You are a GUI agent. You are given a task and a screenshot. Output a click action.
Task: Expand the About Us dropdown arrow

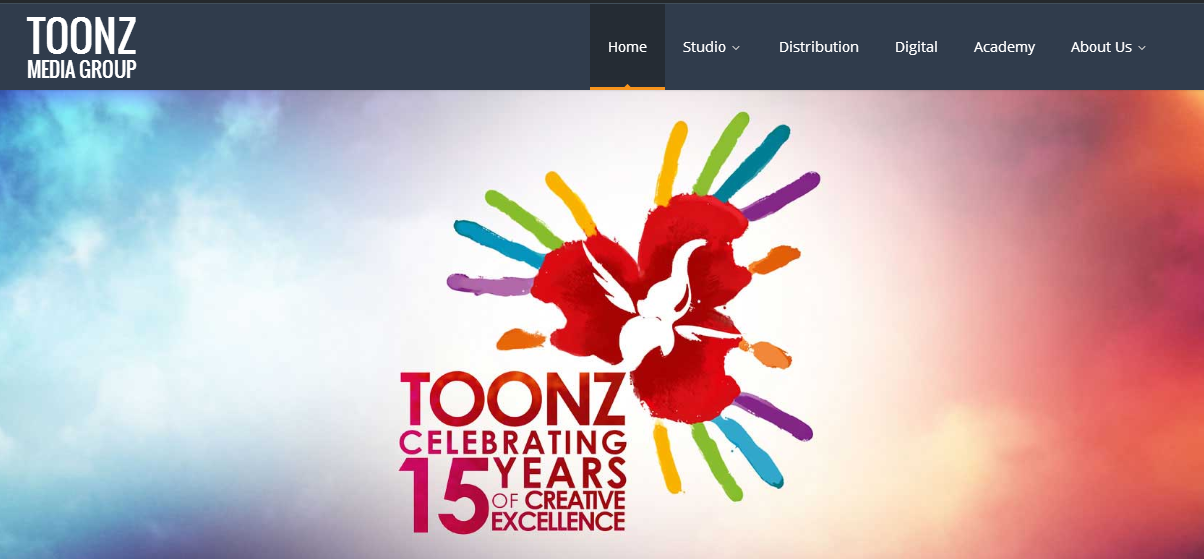point(1142,48)
